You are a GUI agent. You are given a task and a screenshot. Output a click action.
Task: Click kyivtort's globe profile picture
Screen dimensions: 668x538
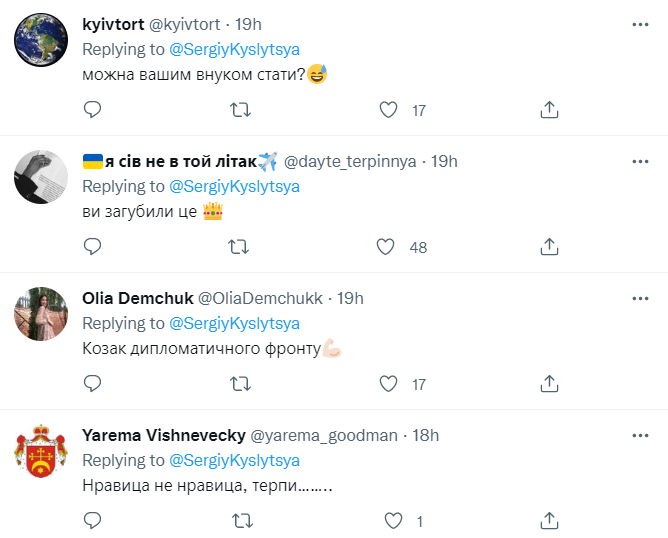[x=41, y=42]
